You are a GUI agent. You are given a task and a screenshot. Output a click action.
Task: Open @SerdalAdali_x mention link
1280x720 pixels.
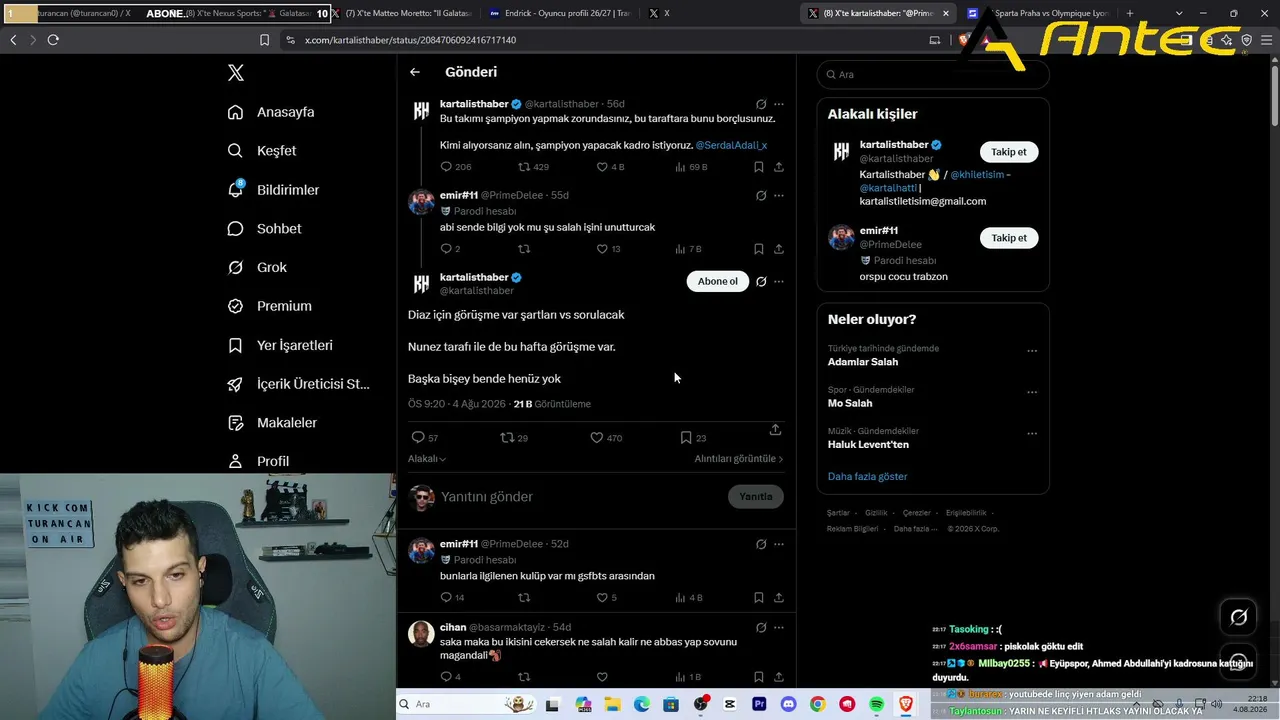(731, 146)
